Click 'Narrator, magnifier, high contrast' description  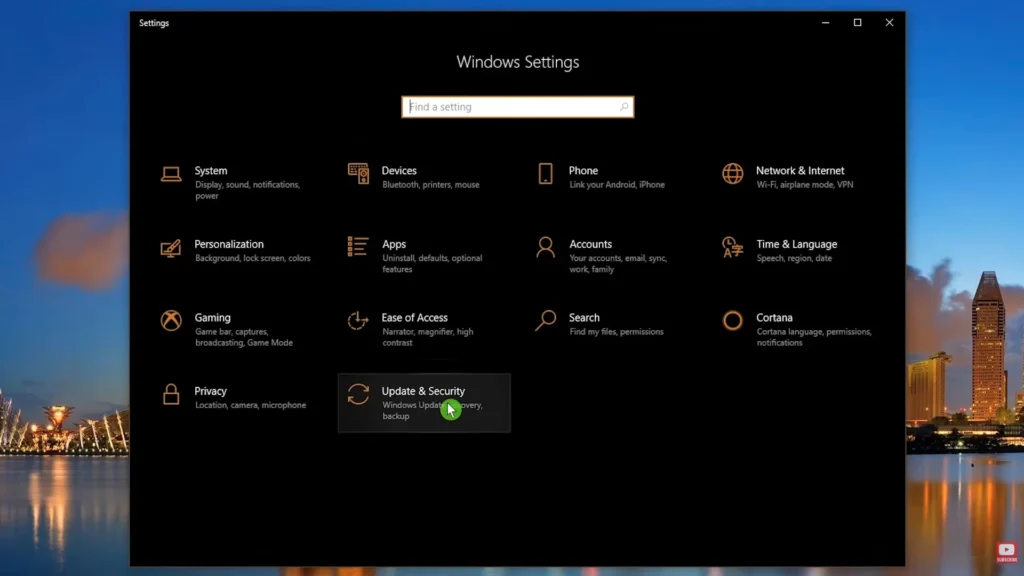[428, 337]
